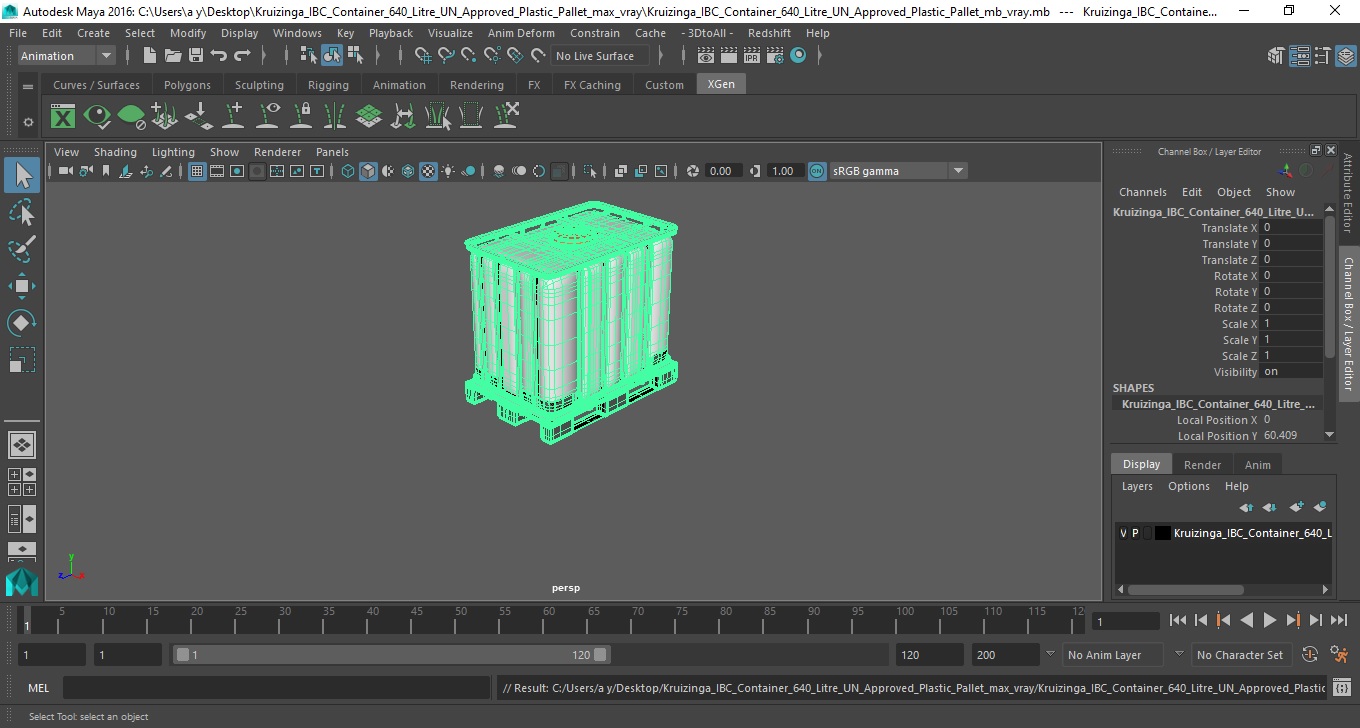Viewport: 1360px width, 728px height.
Task: Open Layer Editor Options menu
Action: coord(1189,486)
